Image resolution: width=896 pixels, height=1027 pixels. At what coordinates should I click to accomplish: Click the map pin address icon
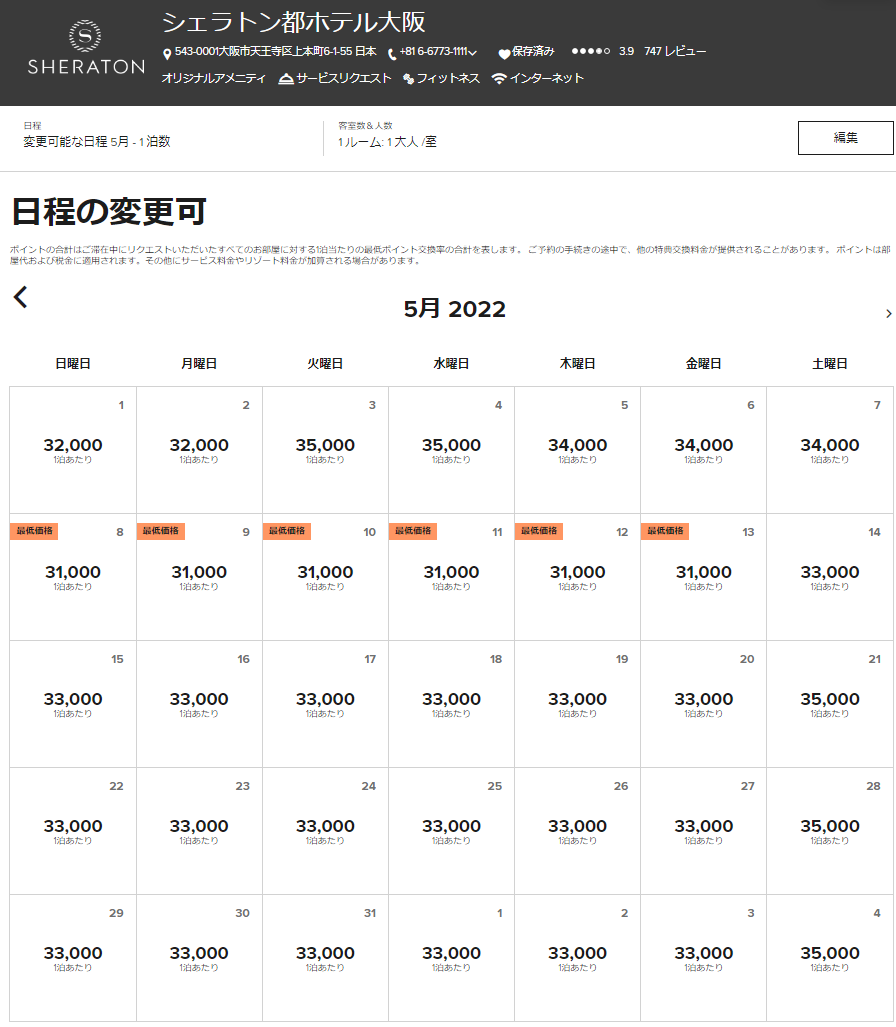pos(167,53)
